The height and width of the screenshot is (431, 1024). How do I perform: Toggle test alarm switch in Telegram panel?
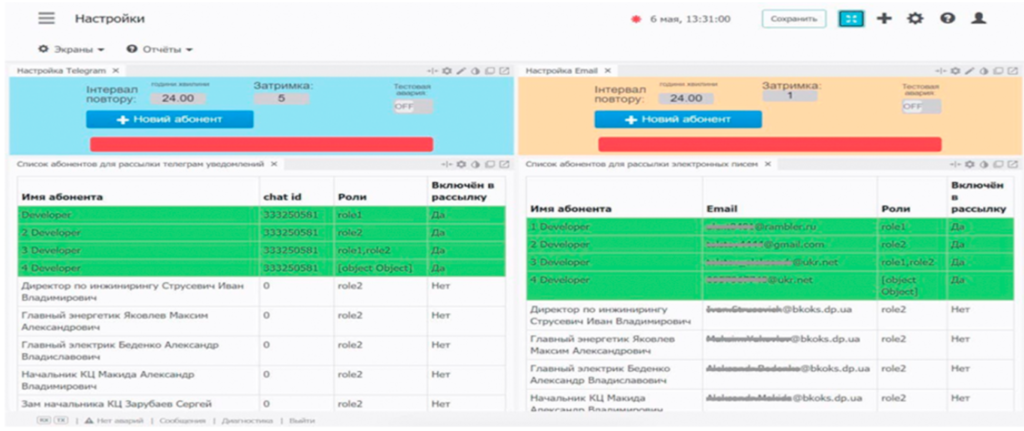[x=413, y=106]
